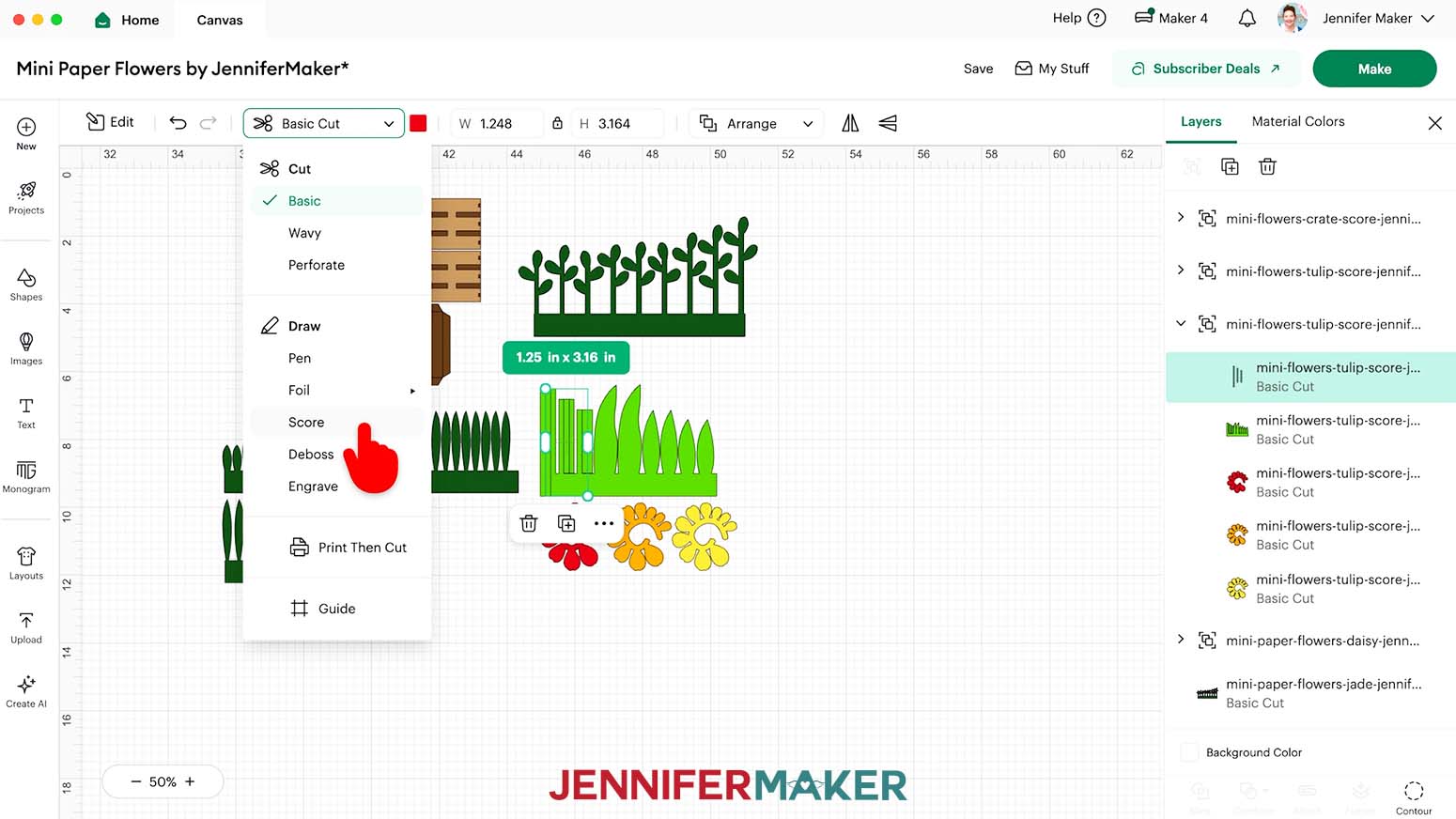This screenshot has width=1456, height=819.
Task: Click trash icon on canvas floating toolbar
Action: point(529,523)
